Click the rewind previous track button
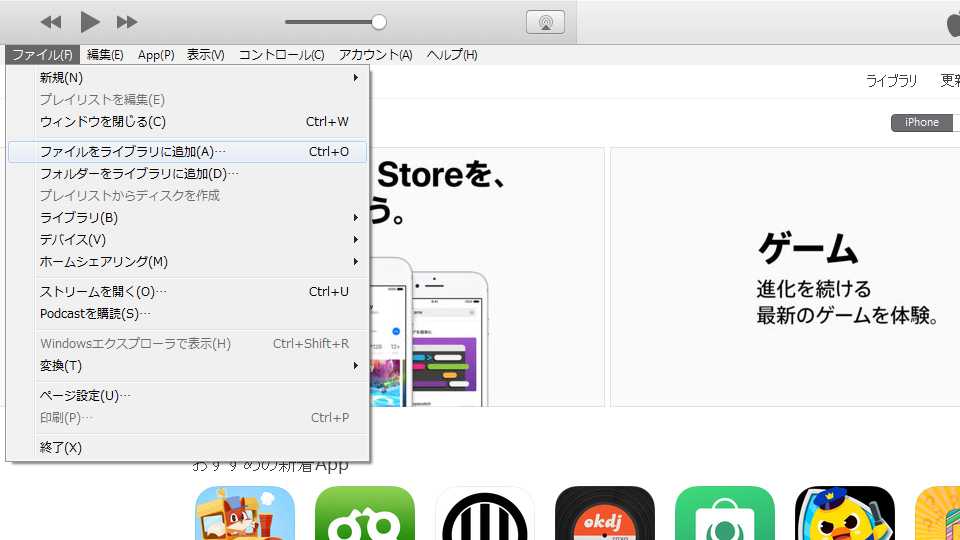 coord(51,23)
